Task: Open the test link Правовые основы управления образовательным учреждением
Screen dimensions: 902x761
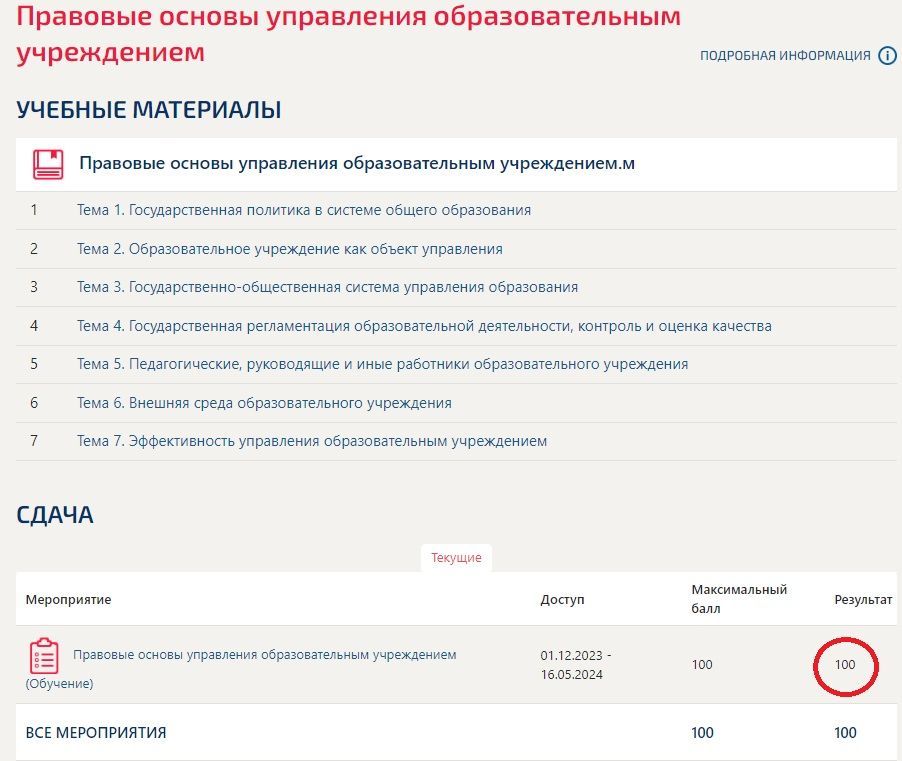Action: pyautogui.click(x=265, y=655)
